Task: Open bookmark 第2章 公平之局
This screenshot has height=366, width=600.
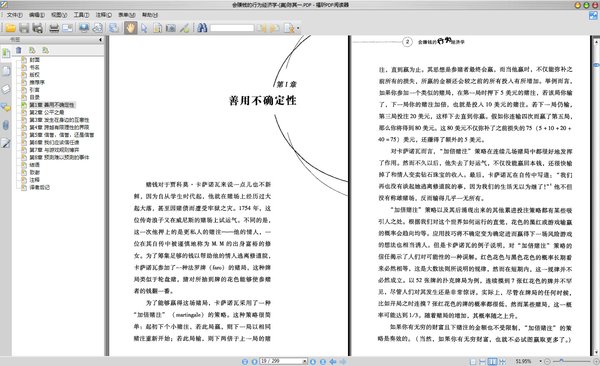Action: click(47, 112)
